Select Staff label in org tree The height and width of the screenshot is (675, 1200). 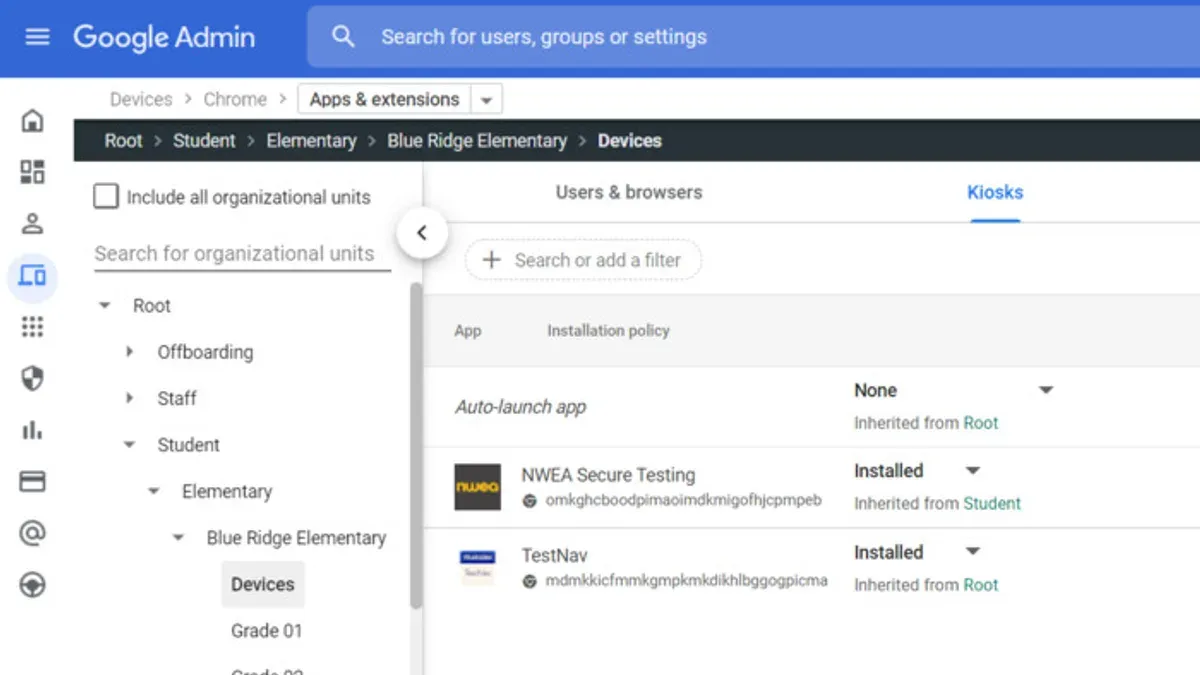177,398
